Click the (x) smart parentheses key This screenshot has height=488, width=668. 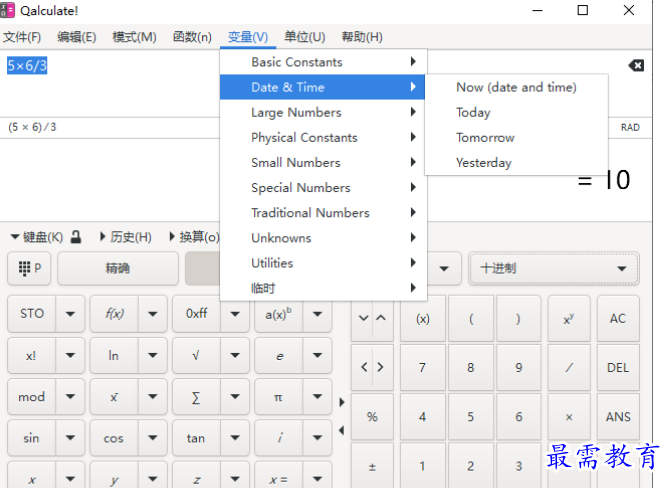click(423, 319)
